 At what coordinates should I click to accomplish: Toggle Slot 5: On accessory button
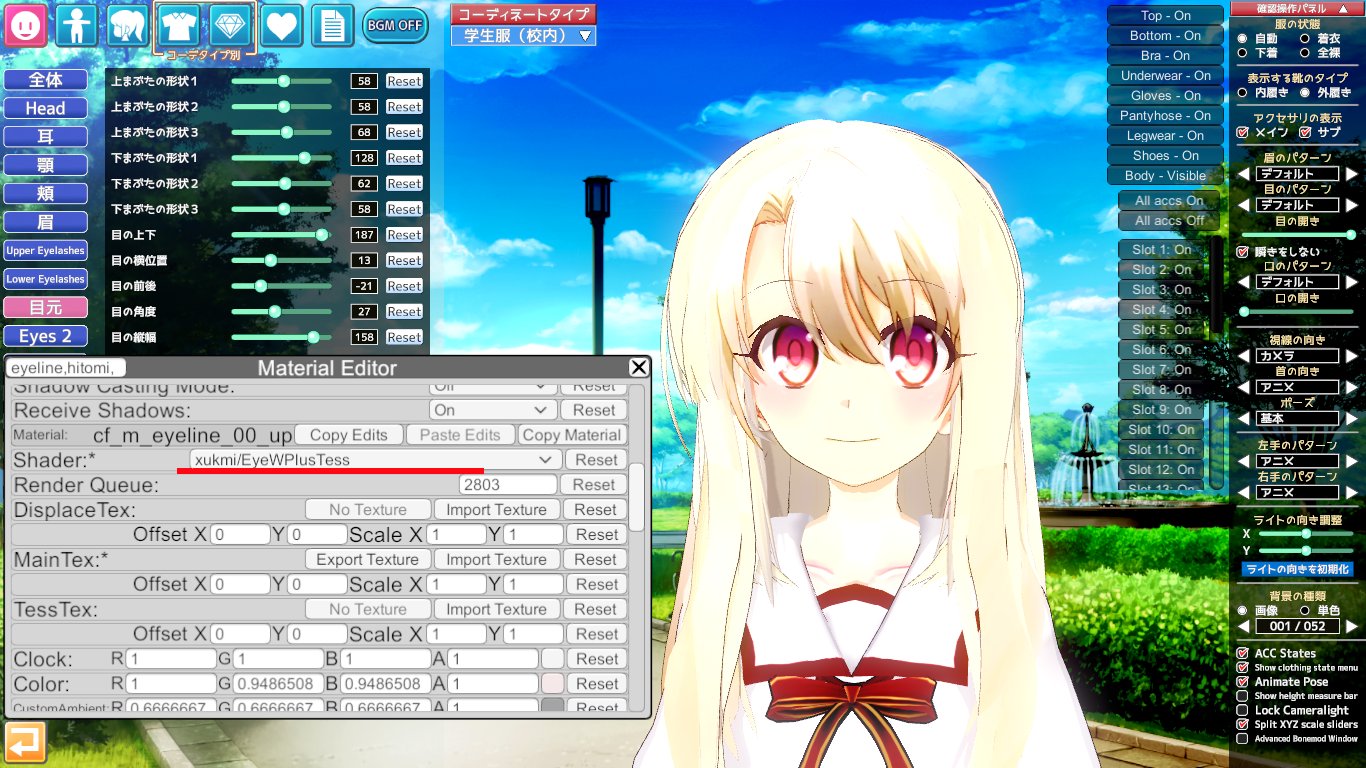(1162, 330)
